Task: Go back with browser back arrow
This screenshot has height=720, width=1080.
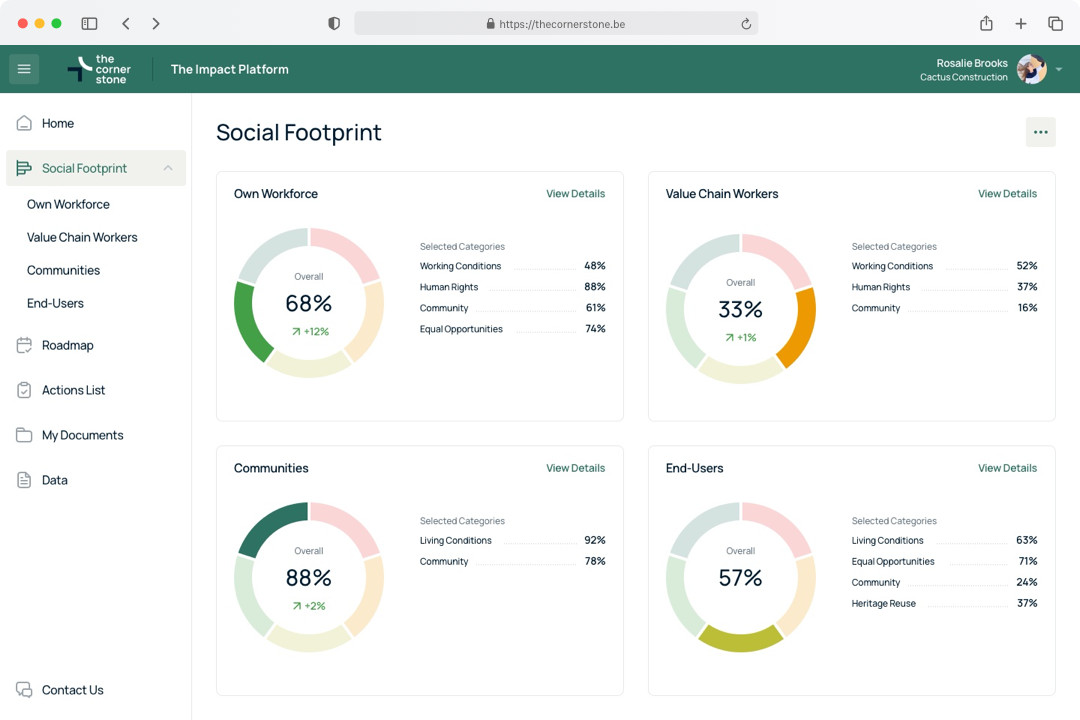Action: coord(125,23)
